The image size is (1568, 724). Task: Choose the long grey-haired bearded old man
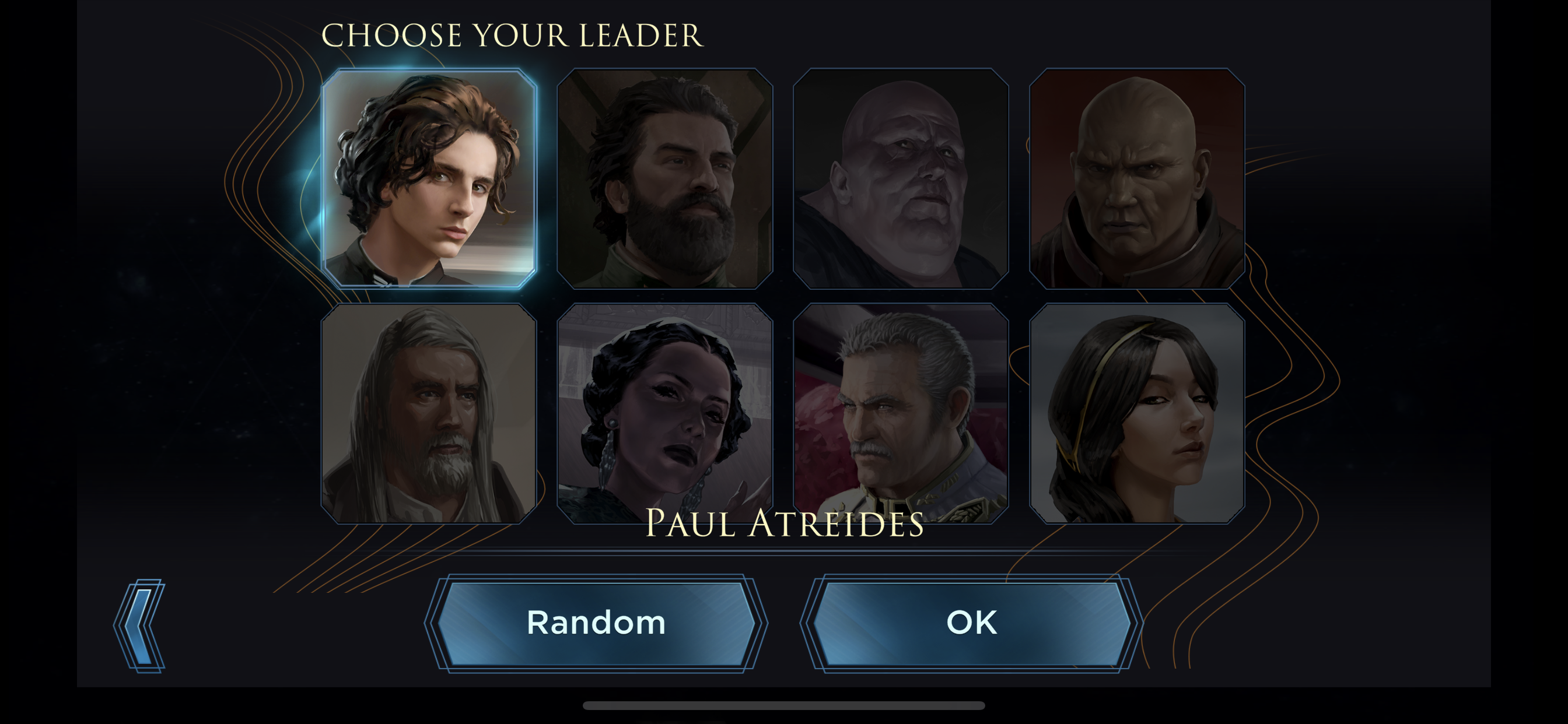point(429,414)
